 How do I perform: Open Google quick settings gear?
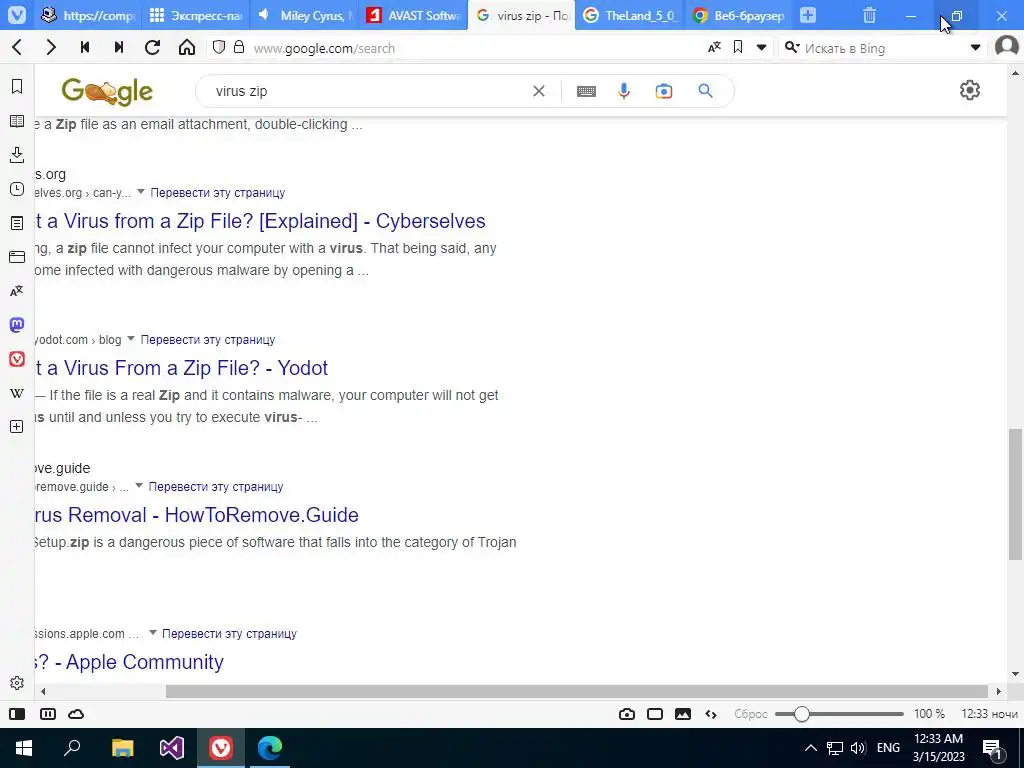click(970, 90)
